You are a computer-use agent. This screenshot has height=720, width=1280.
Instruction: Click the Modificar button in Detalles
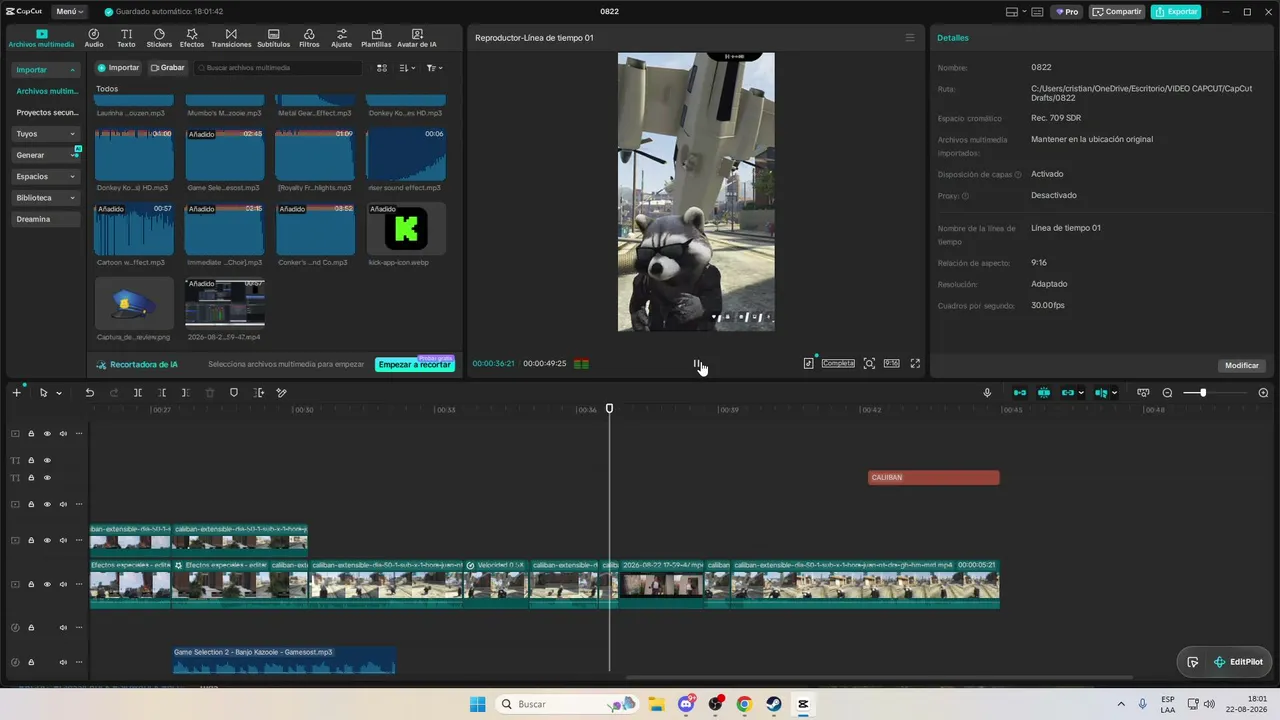click(1242, 366)
